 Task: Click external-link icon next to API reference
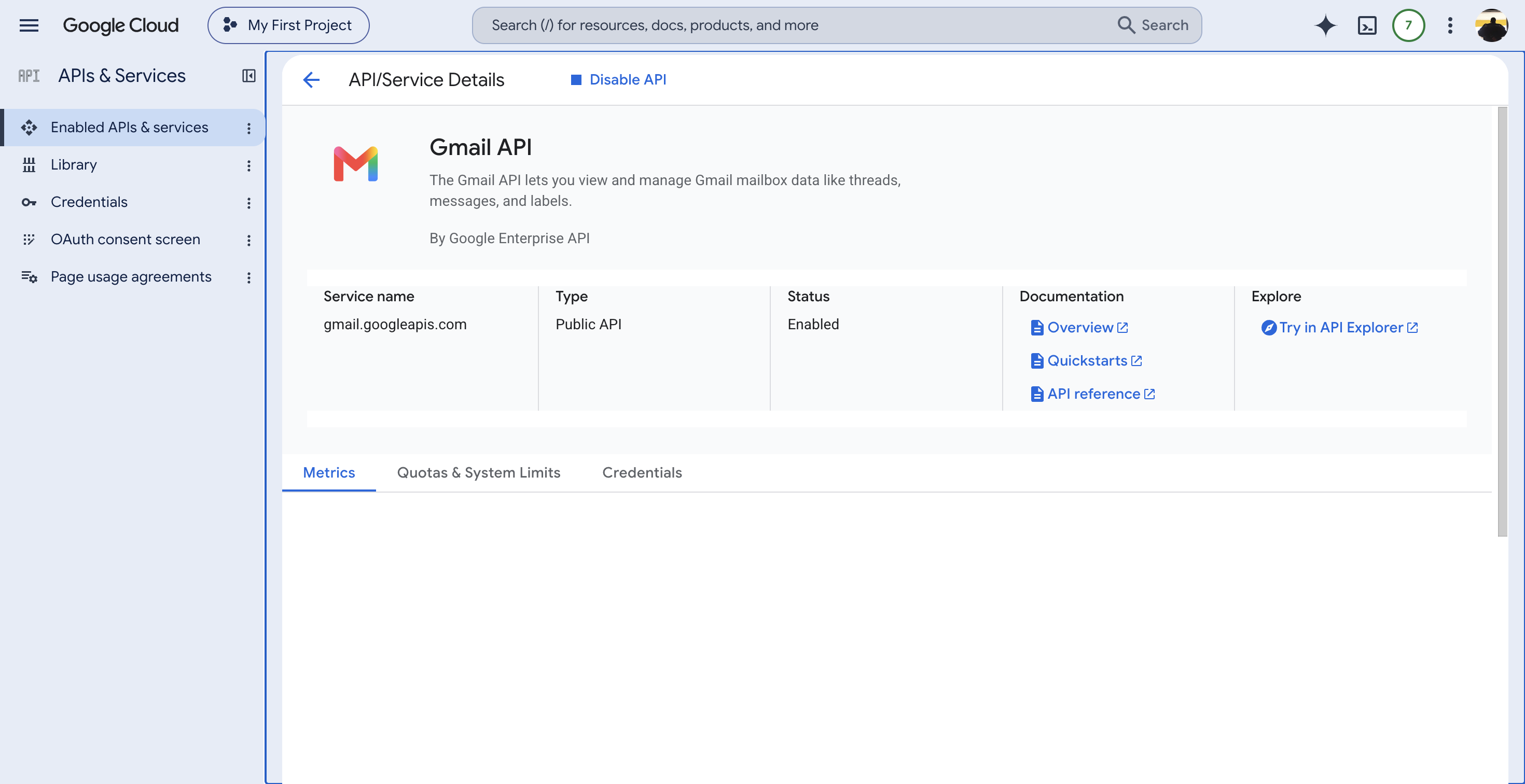1149,394
